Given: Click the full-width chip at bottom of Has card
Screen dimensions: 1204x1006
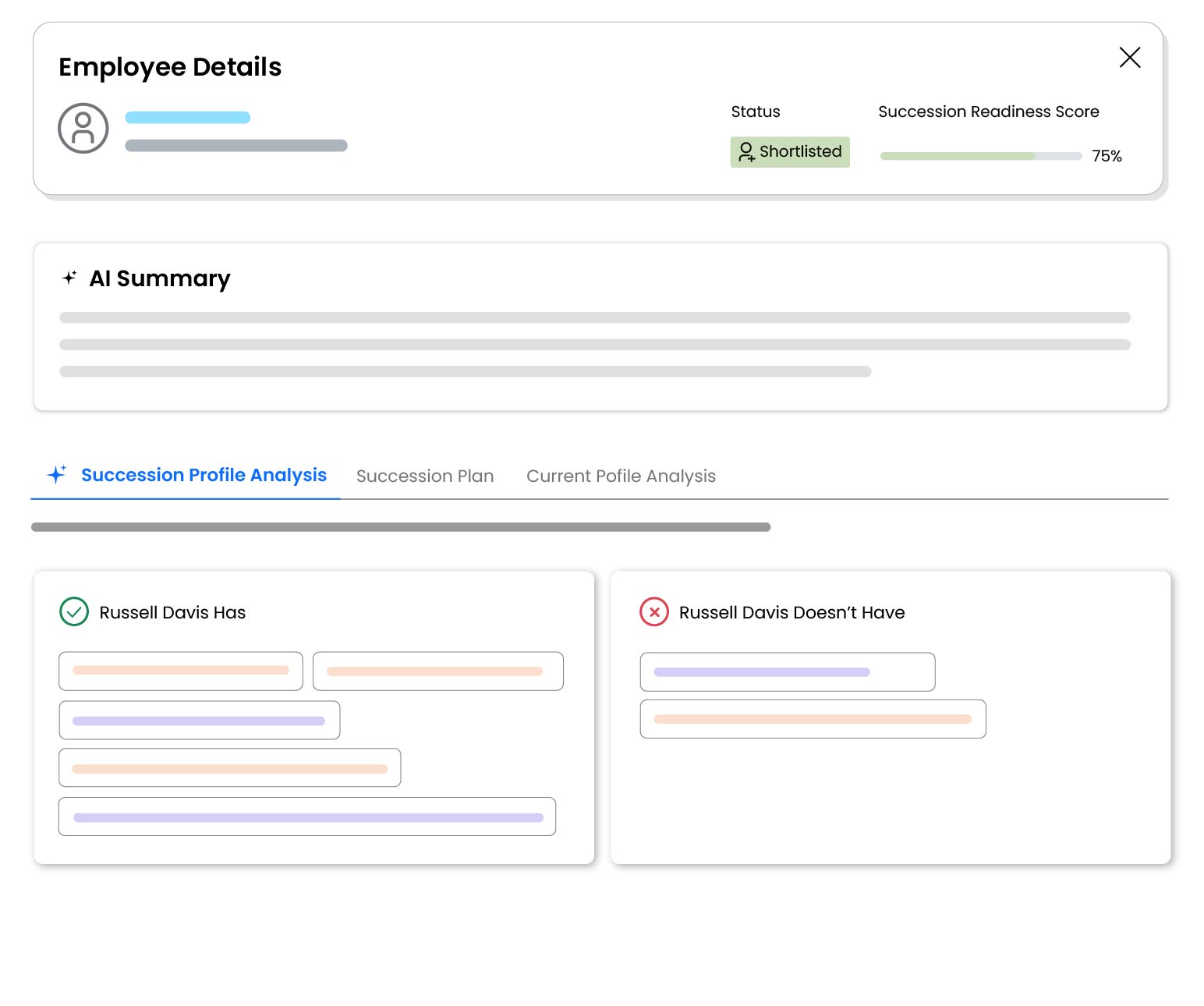Looking at the screenshot, I should pyautogui.click(x=307, y=816).
